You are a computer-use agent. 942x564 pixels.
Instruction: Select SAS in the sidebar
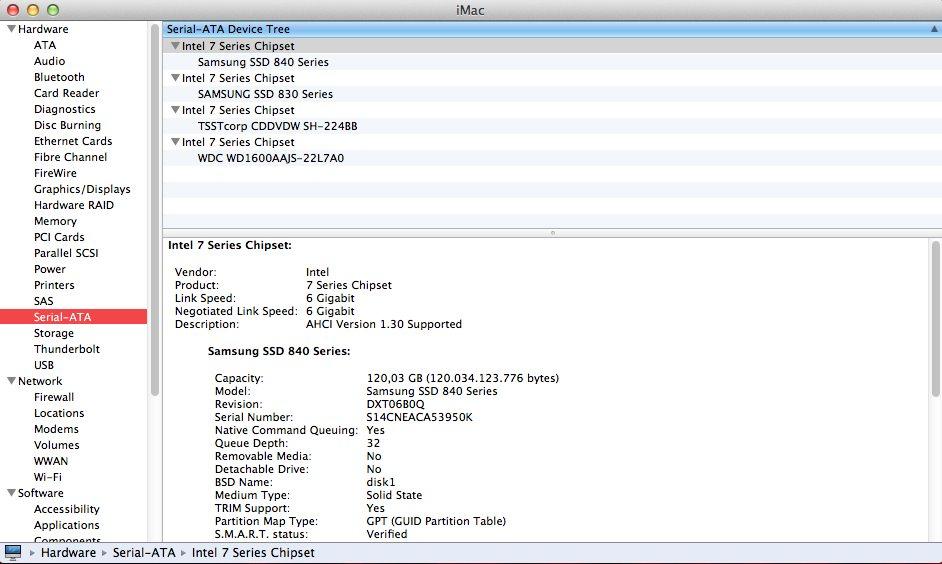43,301
